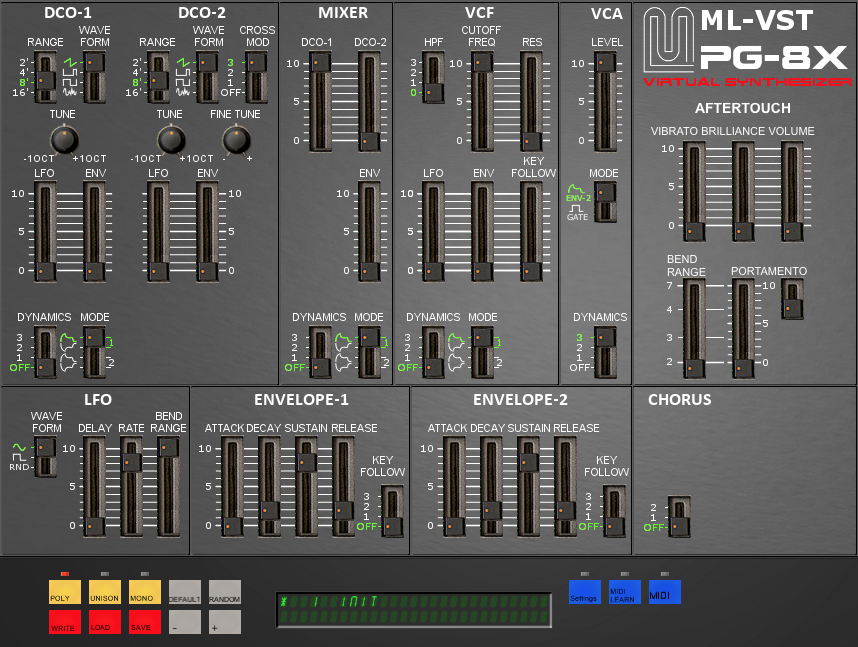
Task: Select the sawtooth waveform icon for DCO-1
Action: click(x=69, y=62)
